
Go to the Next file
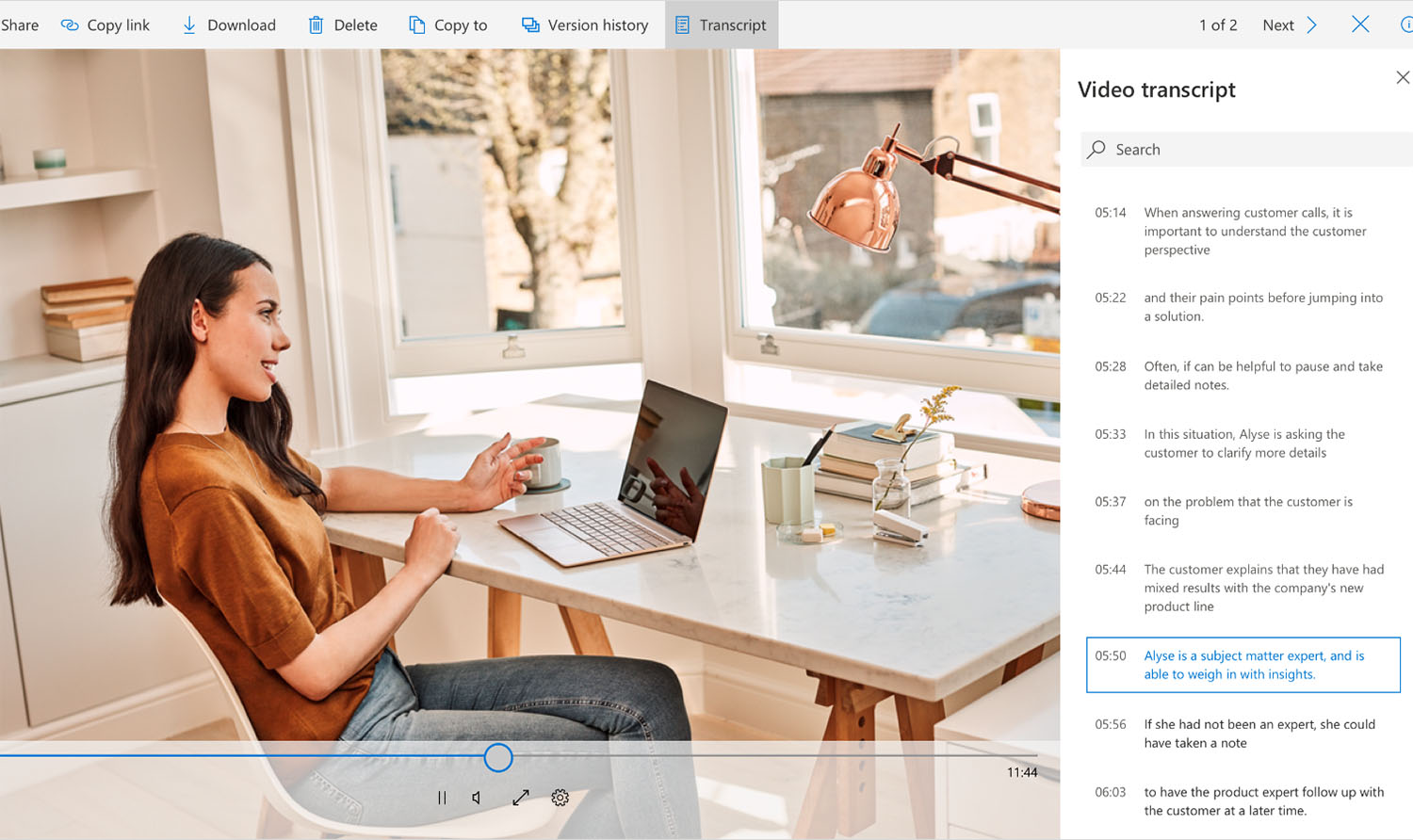coord(1289,25)
